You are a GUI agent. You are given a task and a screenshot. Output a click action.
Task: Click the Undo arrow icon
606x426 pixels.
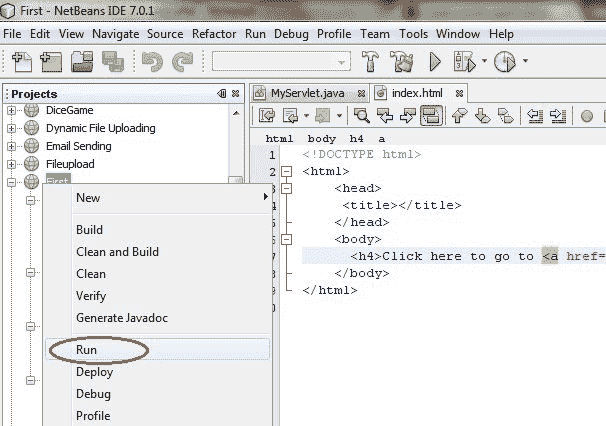coord(152,61)
